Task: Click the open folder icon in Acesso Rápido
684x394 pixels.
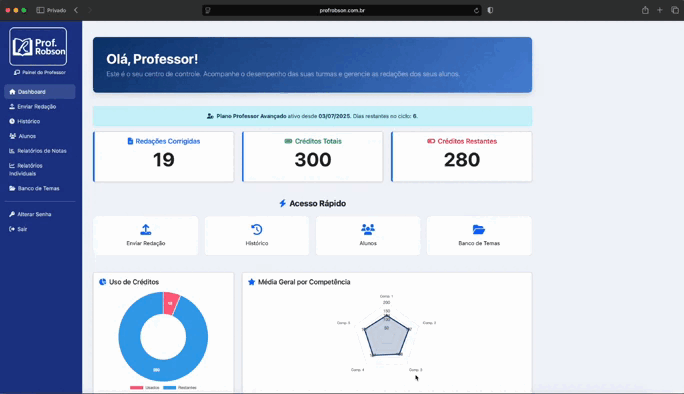Action: (x=479, y=230)
